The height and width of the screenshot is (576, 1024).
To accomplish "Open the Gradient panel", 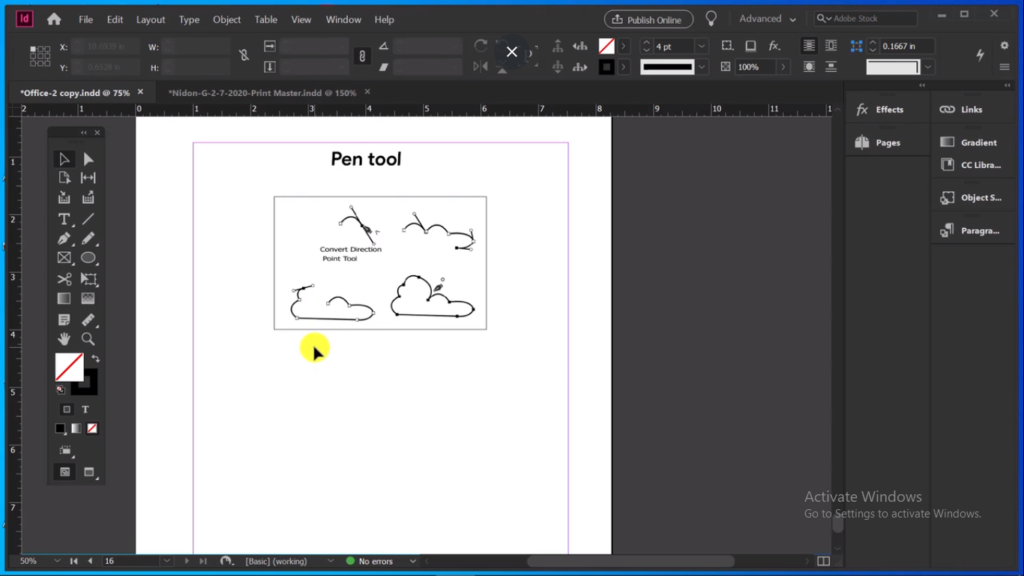I will tap(969, 142).
